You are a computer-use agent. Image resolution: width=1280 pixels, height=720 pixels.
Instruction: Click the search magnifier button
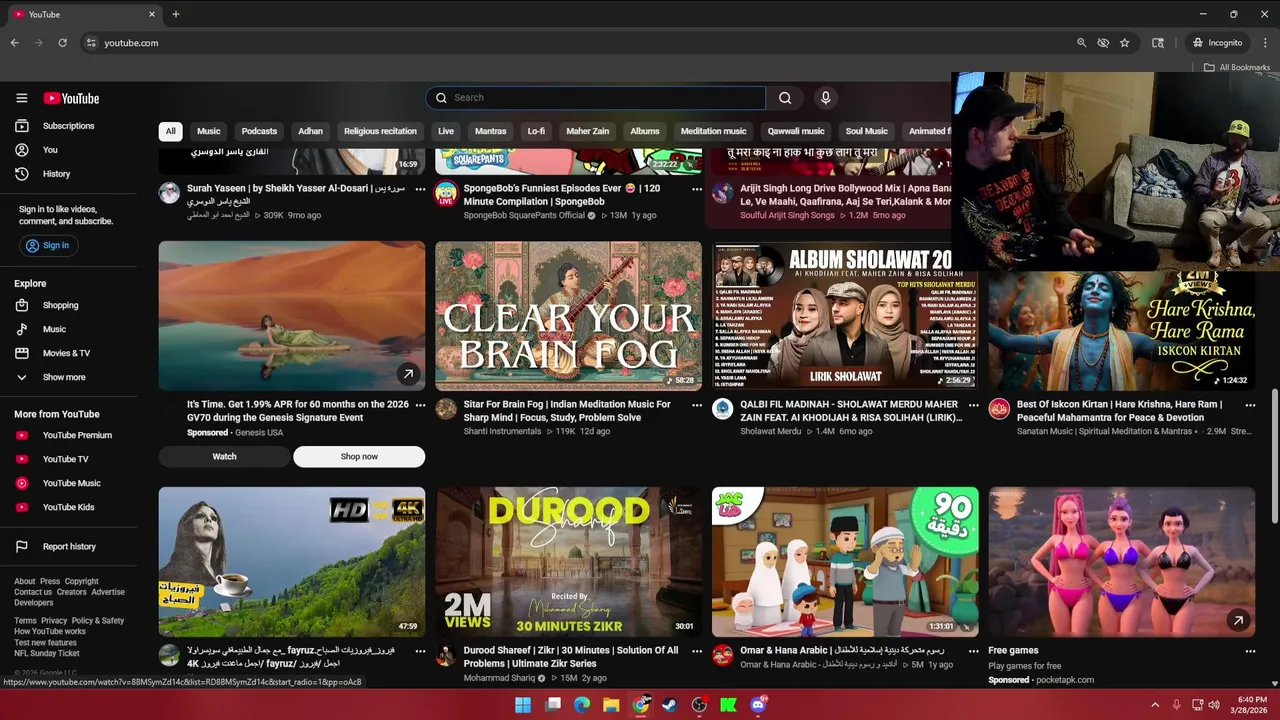[x=785, y=97]
